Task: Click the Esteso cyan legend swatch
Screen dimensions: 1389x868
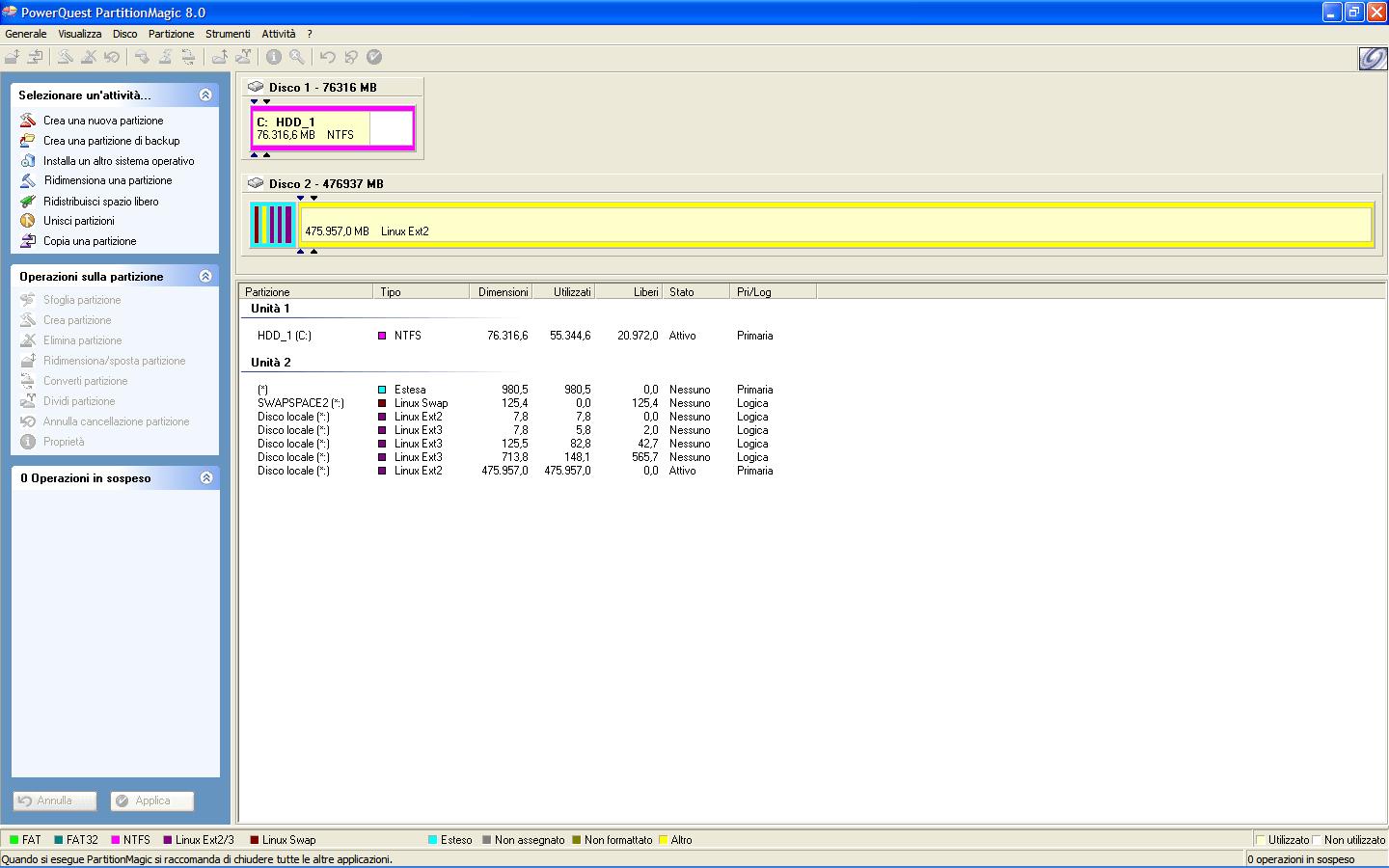Action: pos(433,840)
